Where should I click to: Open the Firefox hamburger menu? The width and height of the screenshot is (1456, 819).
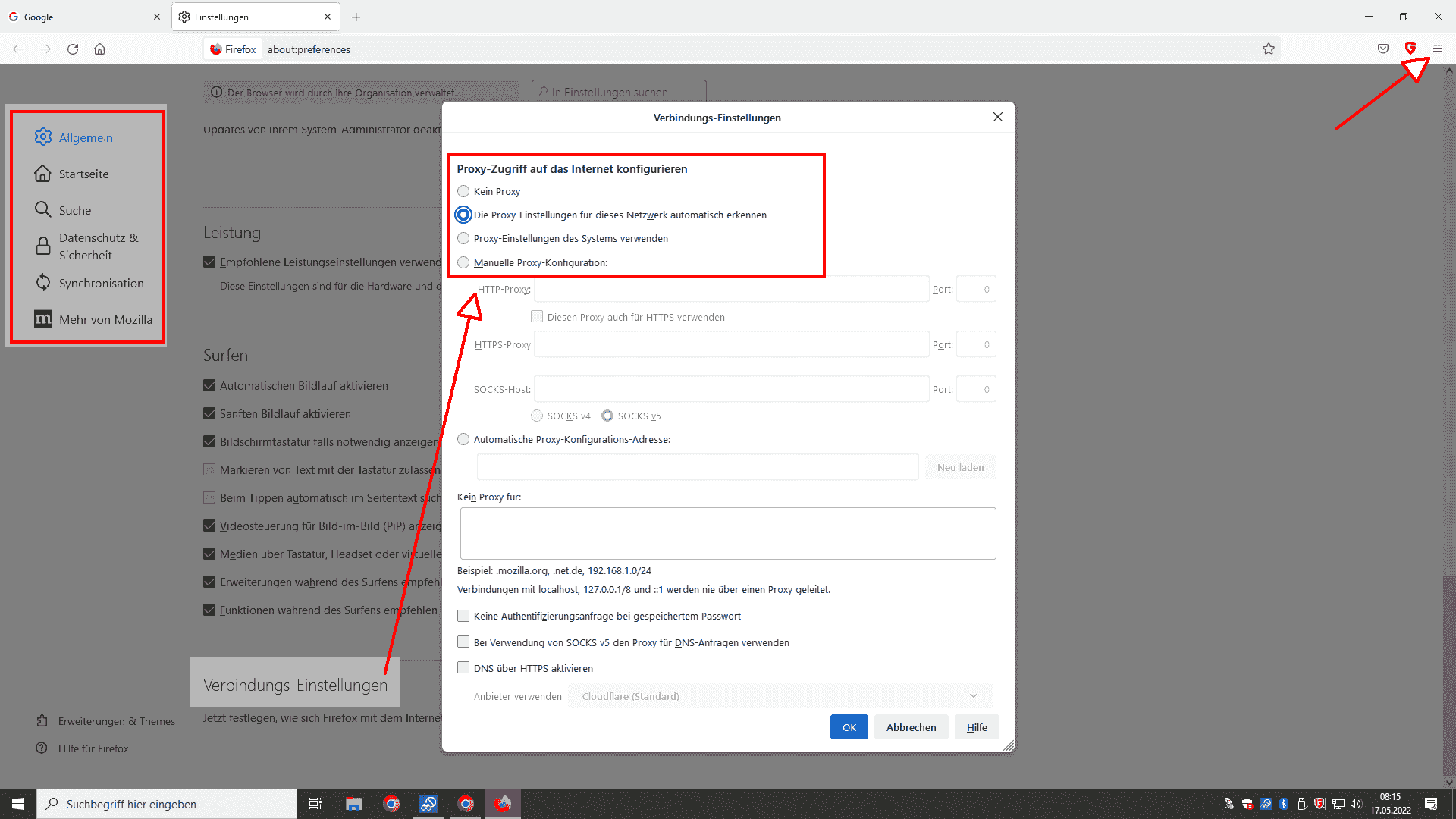point(1438,49)
